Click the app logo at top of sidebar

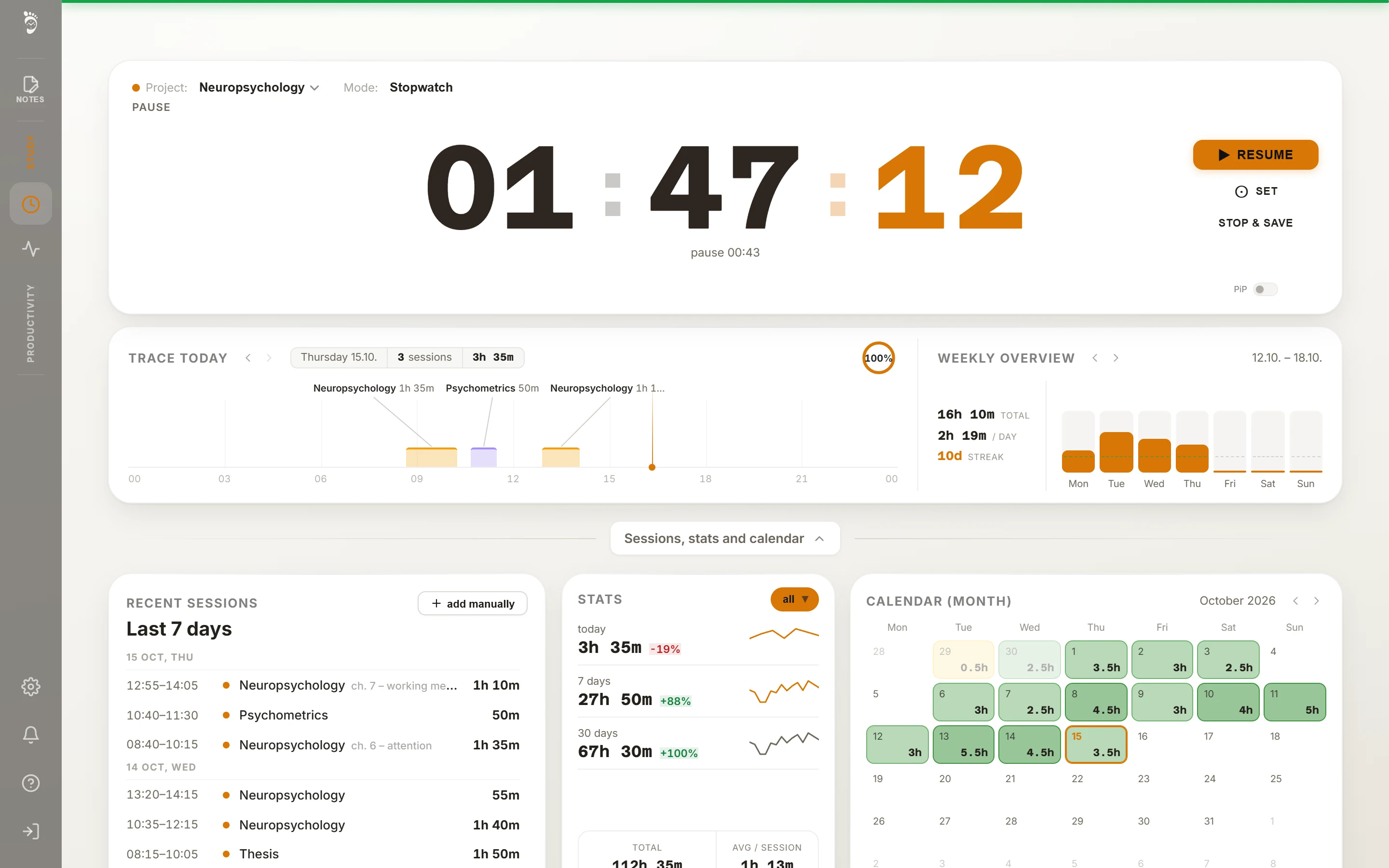[30, 23]
